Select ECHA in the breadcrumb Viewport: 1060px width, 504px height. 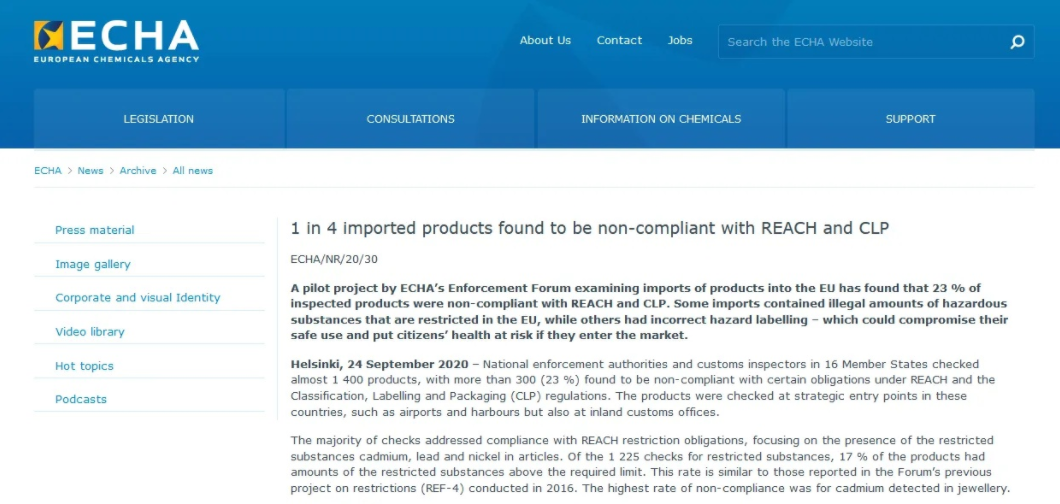[x=47, y=171]
